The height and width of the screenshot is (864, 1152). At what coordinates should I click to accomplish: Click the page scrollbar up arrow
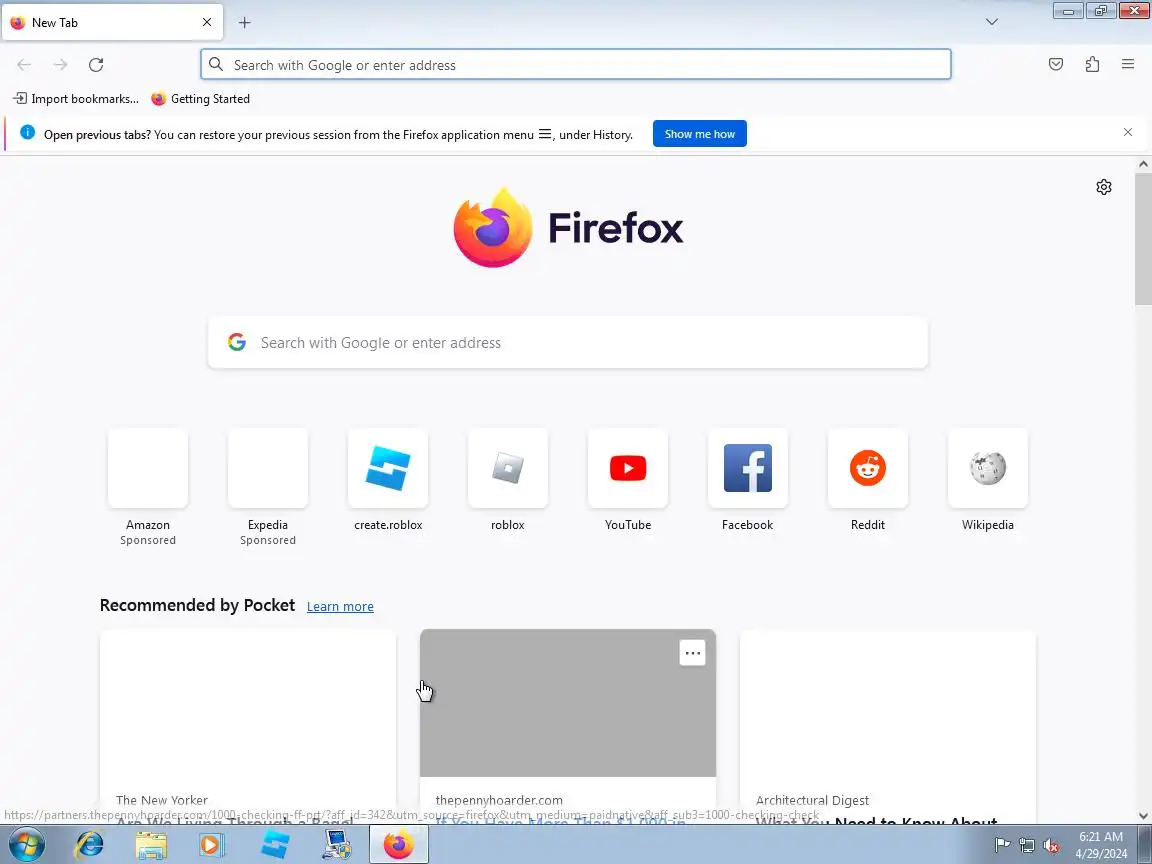tap(1143, 165)
